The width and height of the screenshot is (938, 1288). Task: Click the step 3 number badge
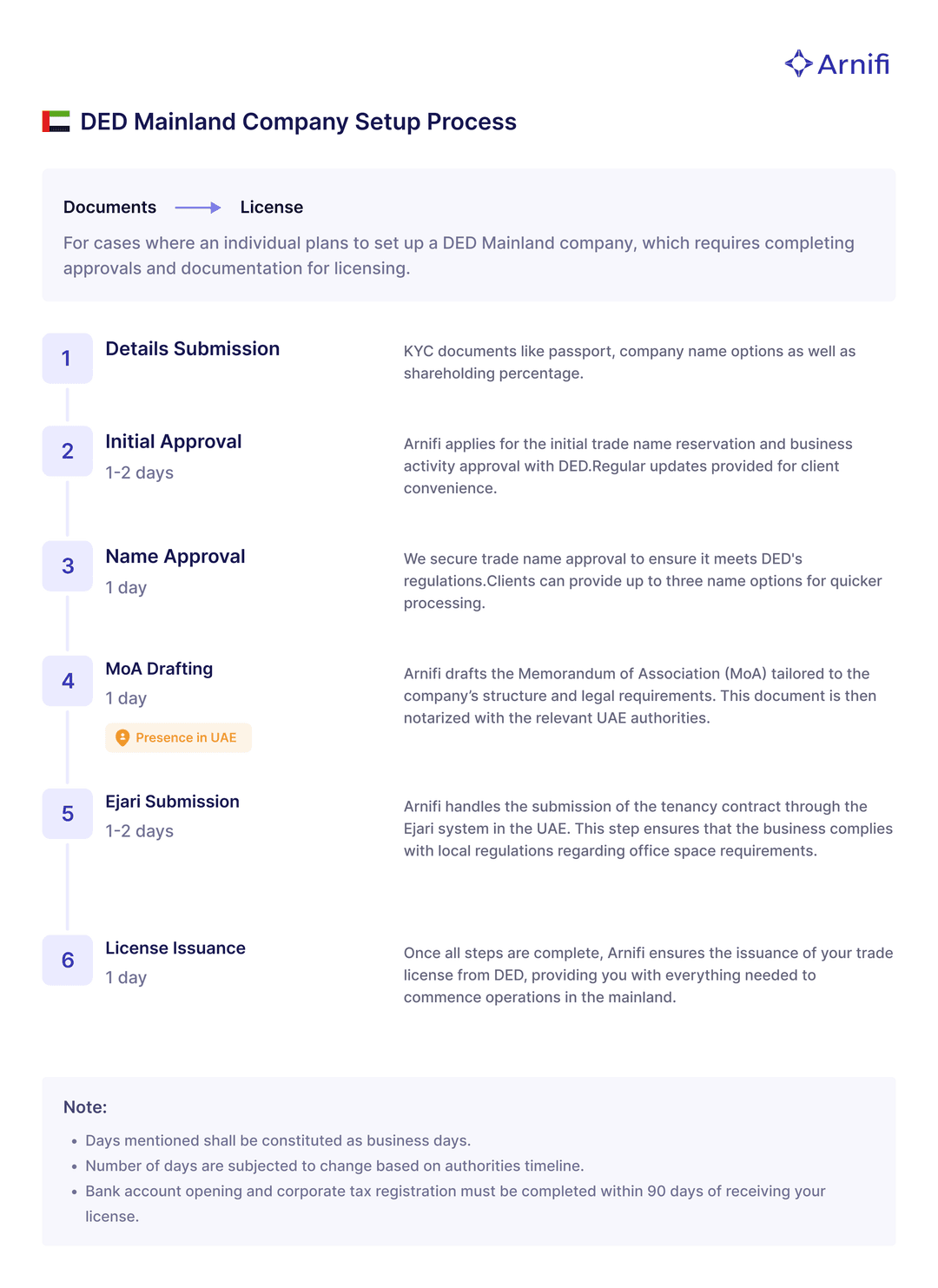click(68, 566)
